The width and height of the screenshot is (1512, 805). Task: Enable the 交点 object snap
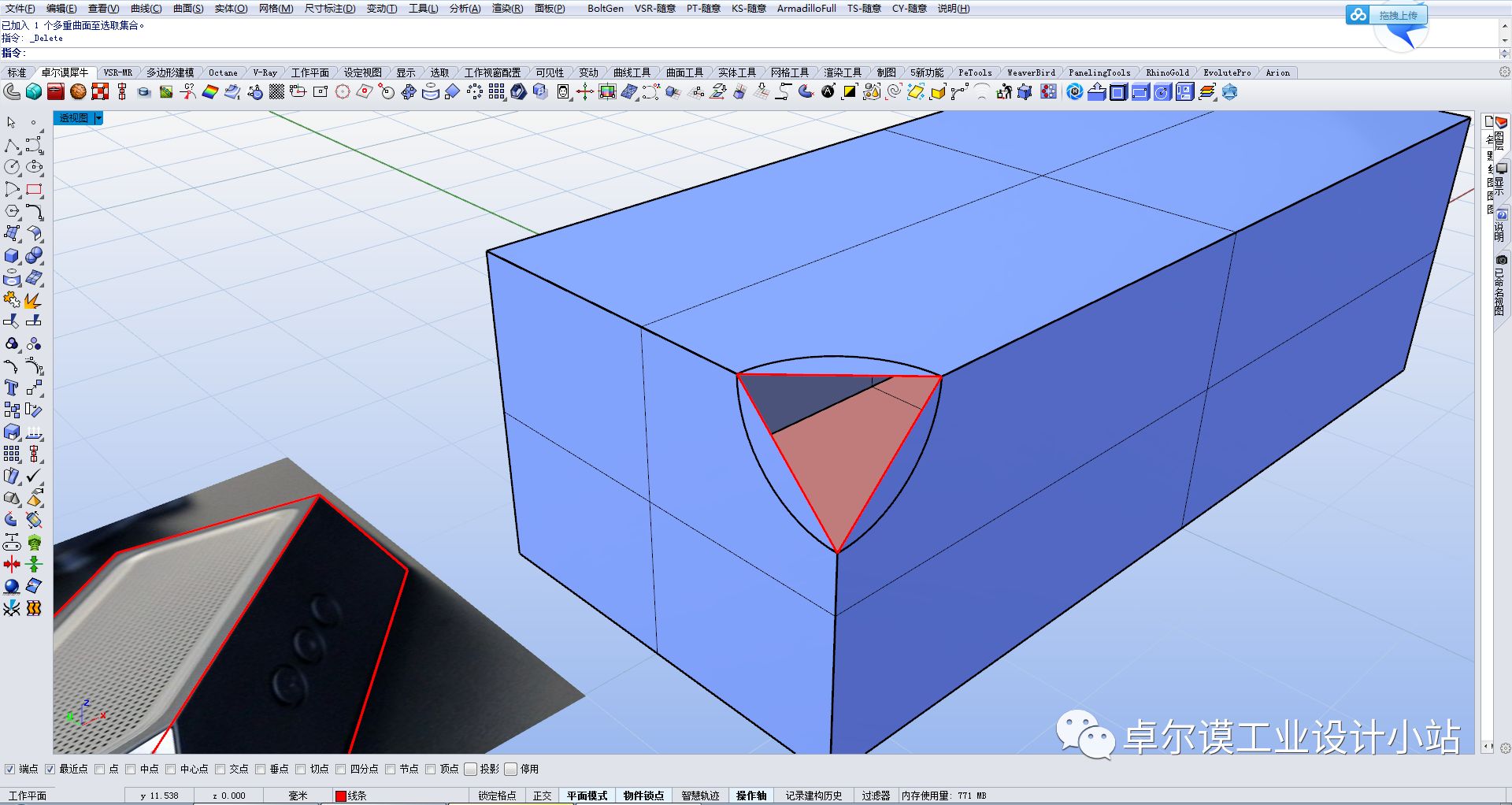point(220,770)
